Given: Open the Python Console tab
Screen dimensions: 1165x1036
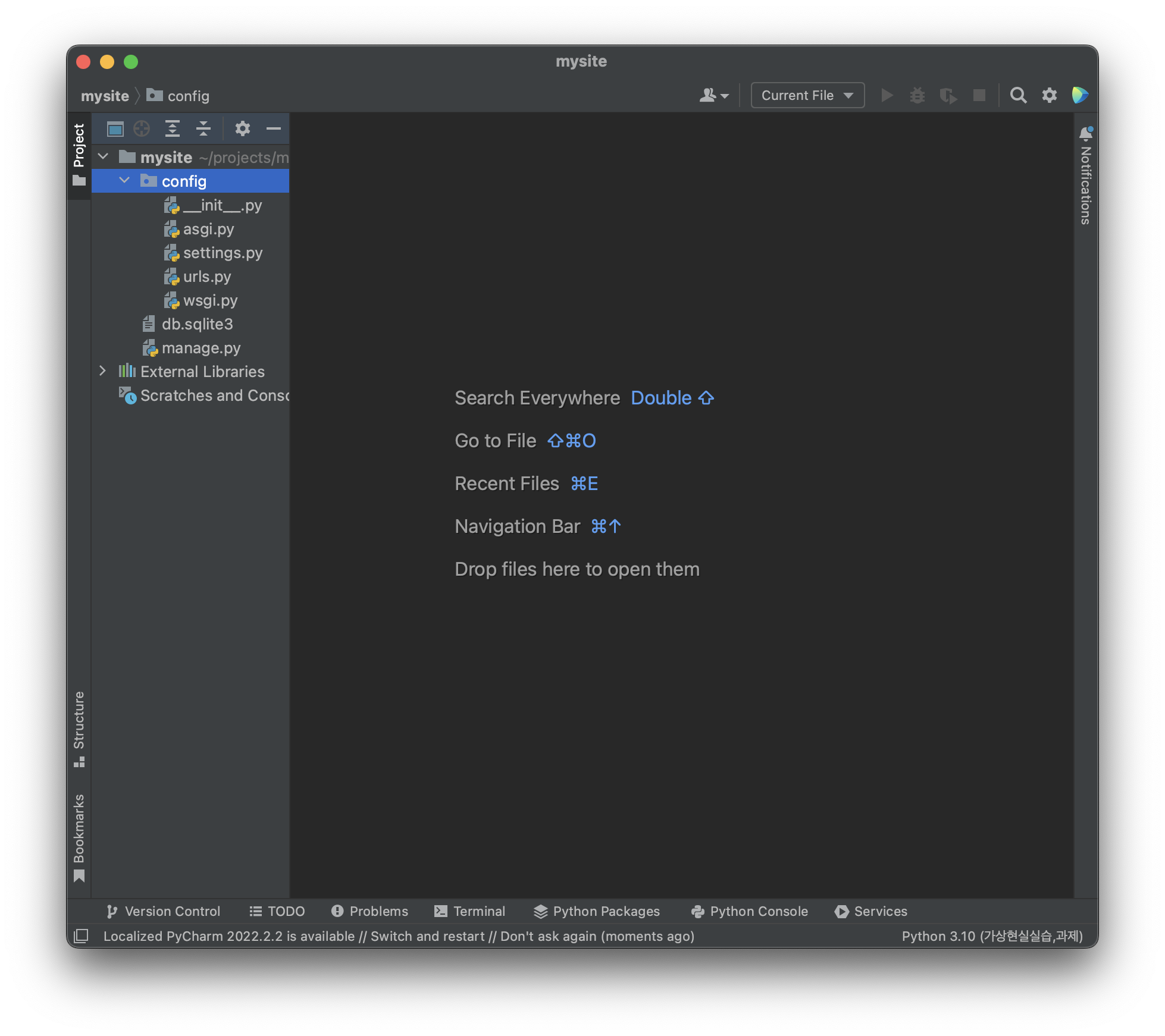Looking at the screenshot, I should 750,911.
